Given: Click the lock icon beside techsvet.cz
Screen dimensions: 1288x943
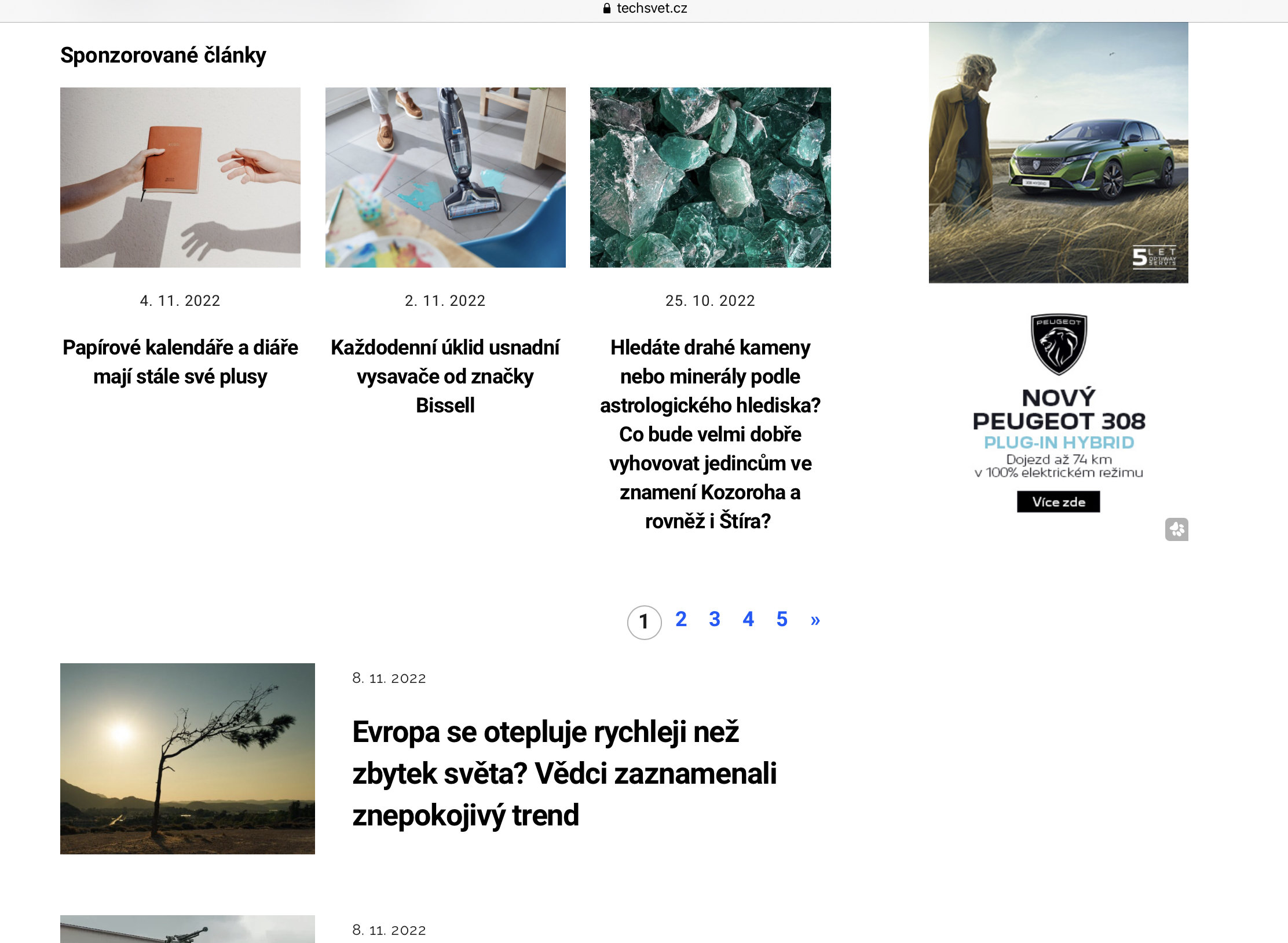Looking at the screenshot, I should tap(606, 8).
